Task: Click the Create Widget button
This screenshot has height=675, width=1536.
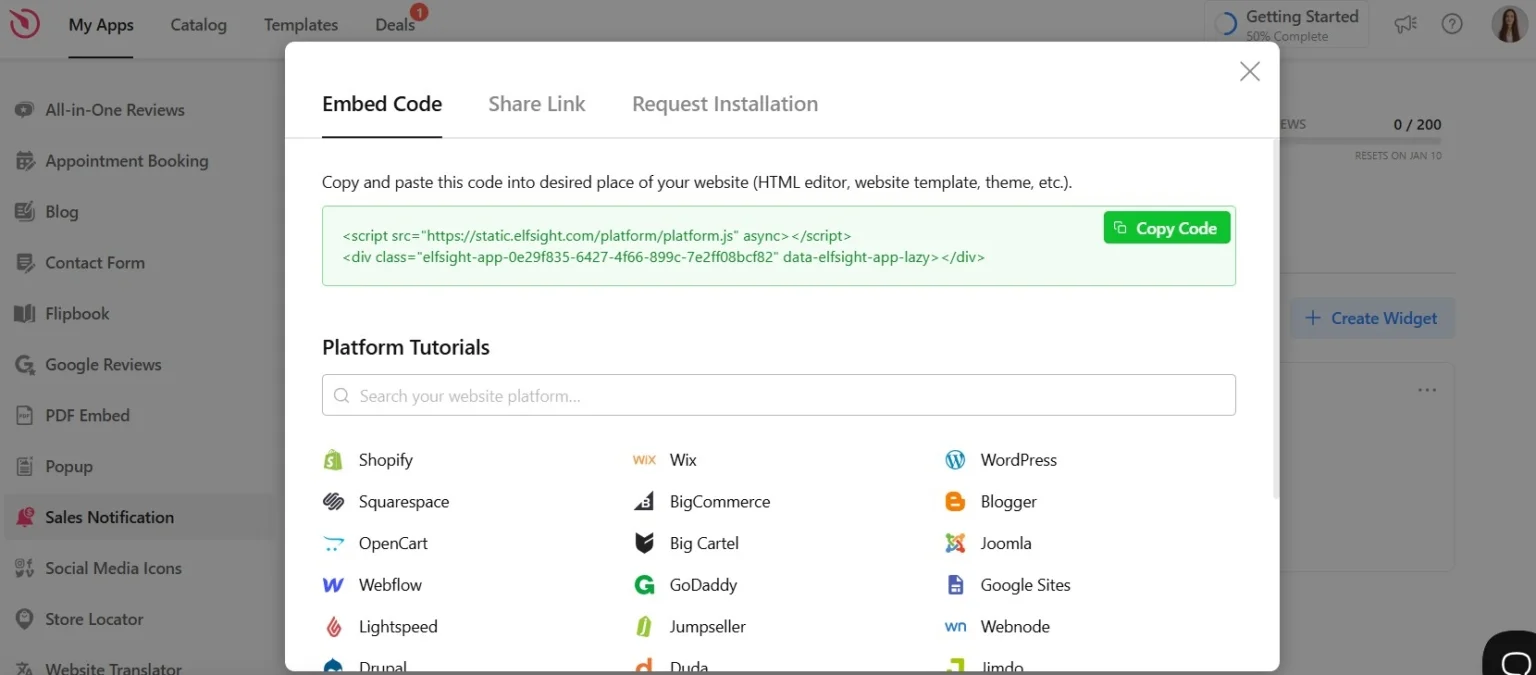Action: [x=1372, y=318]
